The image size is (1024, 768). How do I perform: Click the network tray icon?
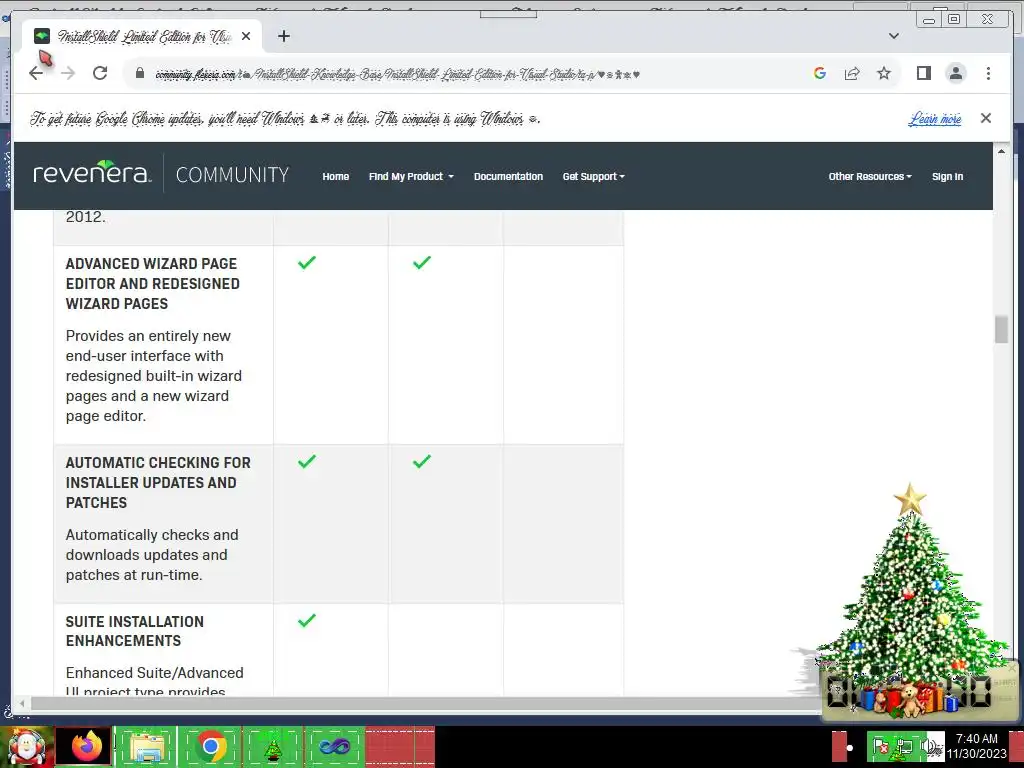(904, 746)
